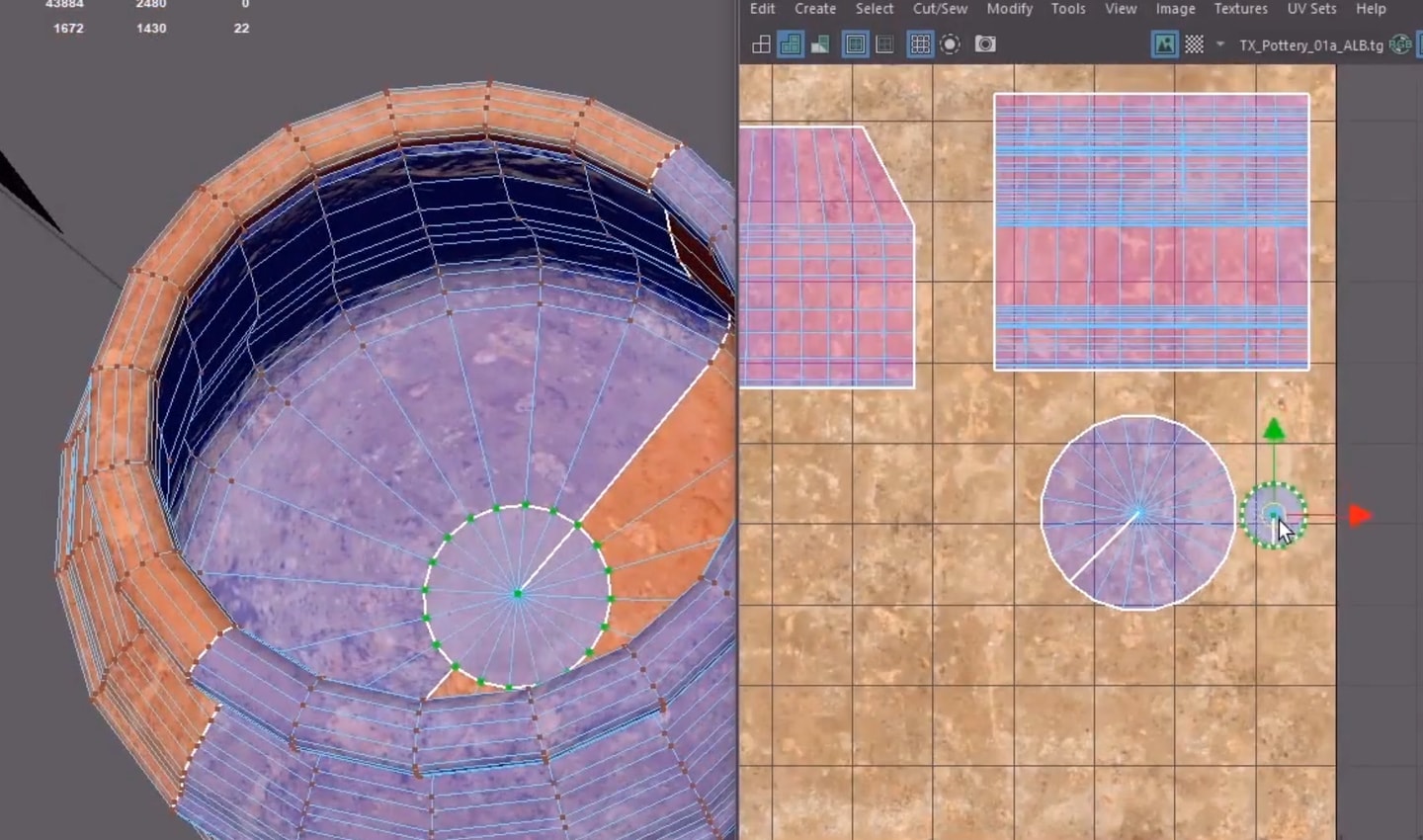Screen dimensions: 1423x840
Task: Click the RGB channels display icon
Action: 1400,44
